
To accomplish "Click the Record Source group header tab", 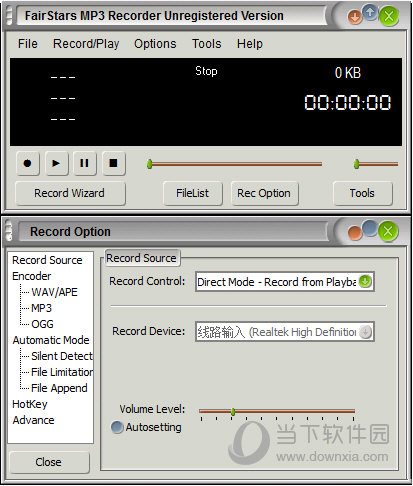I will point(142,258).
